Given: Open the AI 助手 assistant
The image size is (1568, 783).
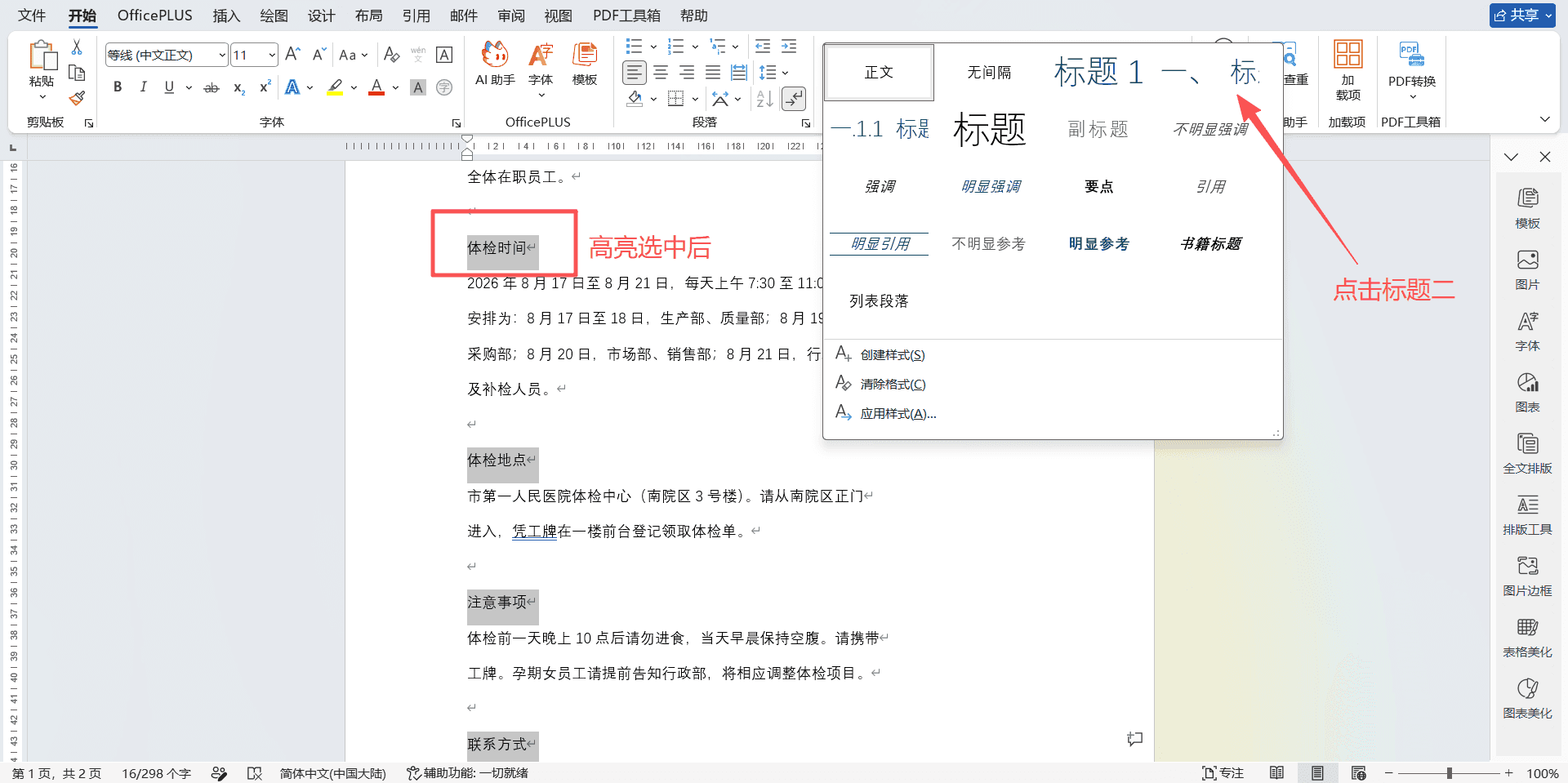Looking at the screenshot, I should (495, 64).
